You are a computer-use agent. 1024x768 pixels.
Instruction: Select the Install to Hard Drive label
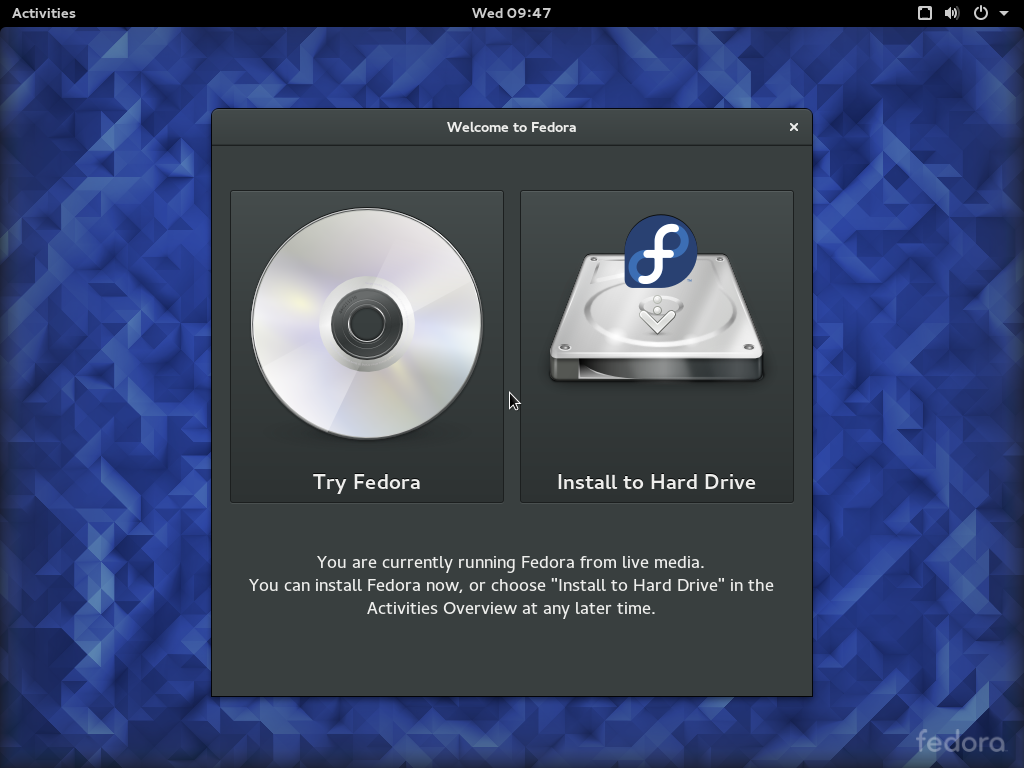click(656, 482)
